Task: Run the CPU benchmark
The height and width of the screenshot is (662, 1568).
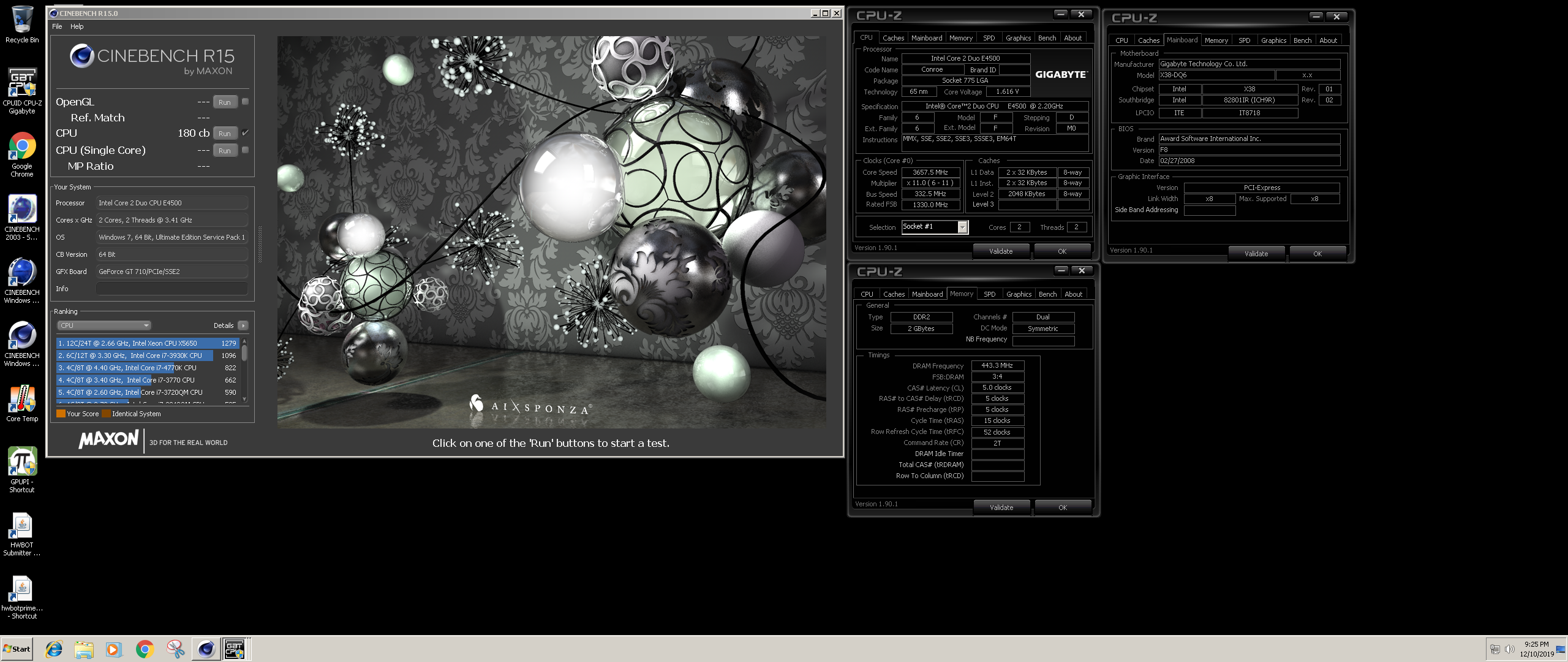Action: 225,134
